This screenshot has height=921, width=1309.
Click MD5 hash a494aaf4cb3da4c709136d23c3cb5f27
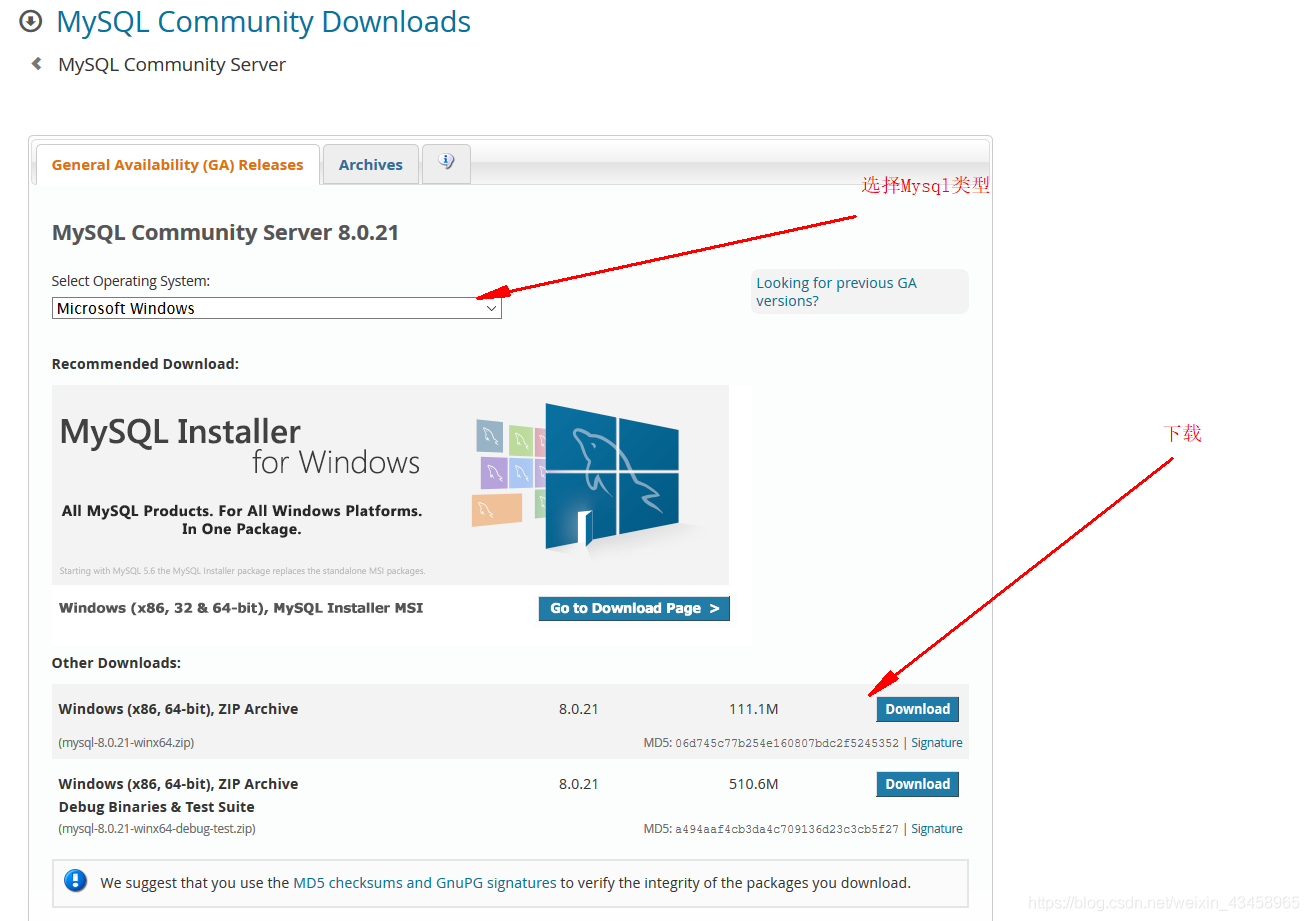[x=787, y=829]
